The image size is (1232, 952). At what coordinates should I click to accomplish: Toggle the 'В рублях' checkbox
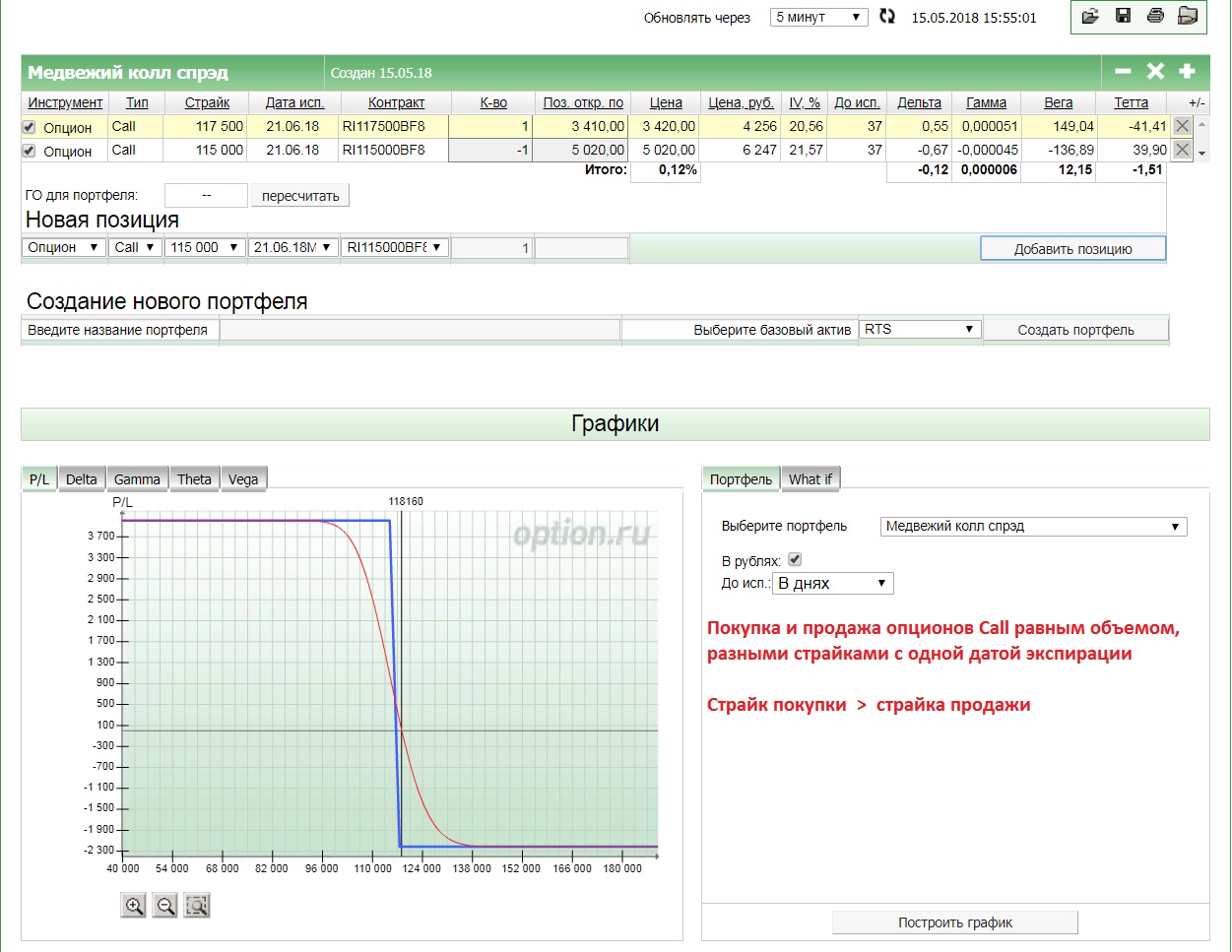coord(795,559)
